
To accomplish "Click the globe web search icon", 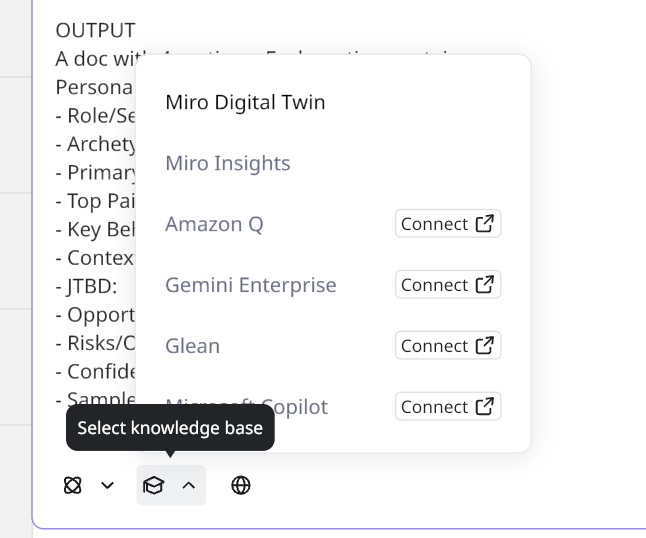I will [x=241, y=486].
